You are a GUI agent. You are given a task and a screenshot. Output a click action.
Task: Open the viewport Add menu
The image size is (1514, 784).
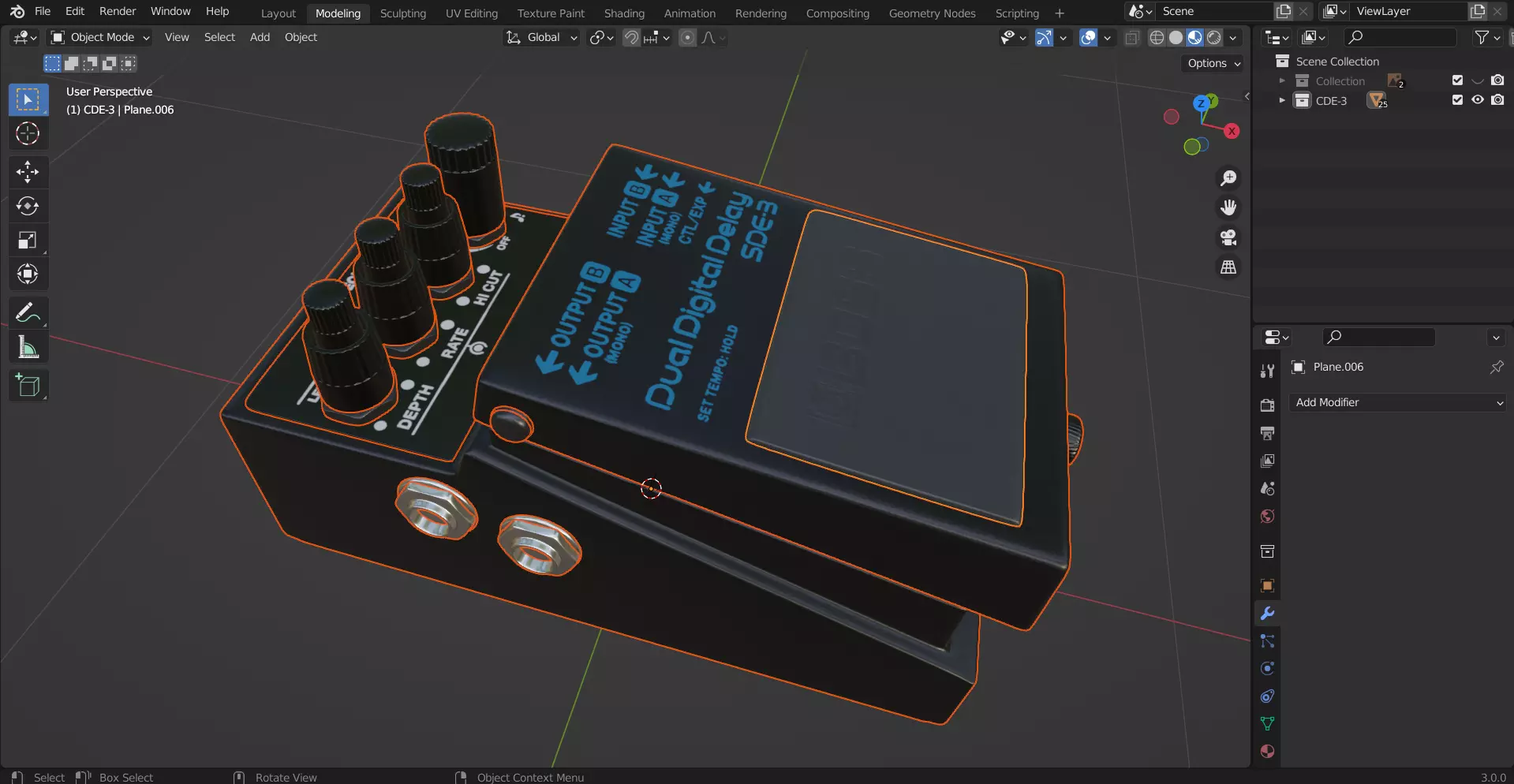[260, 37]
